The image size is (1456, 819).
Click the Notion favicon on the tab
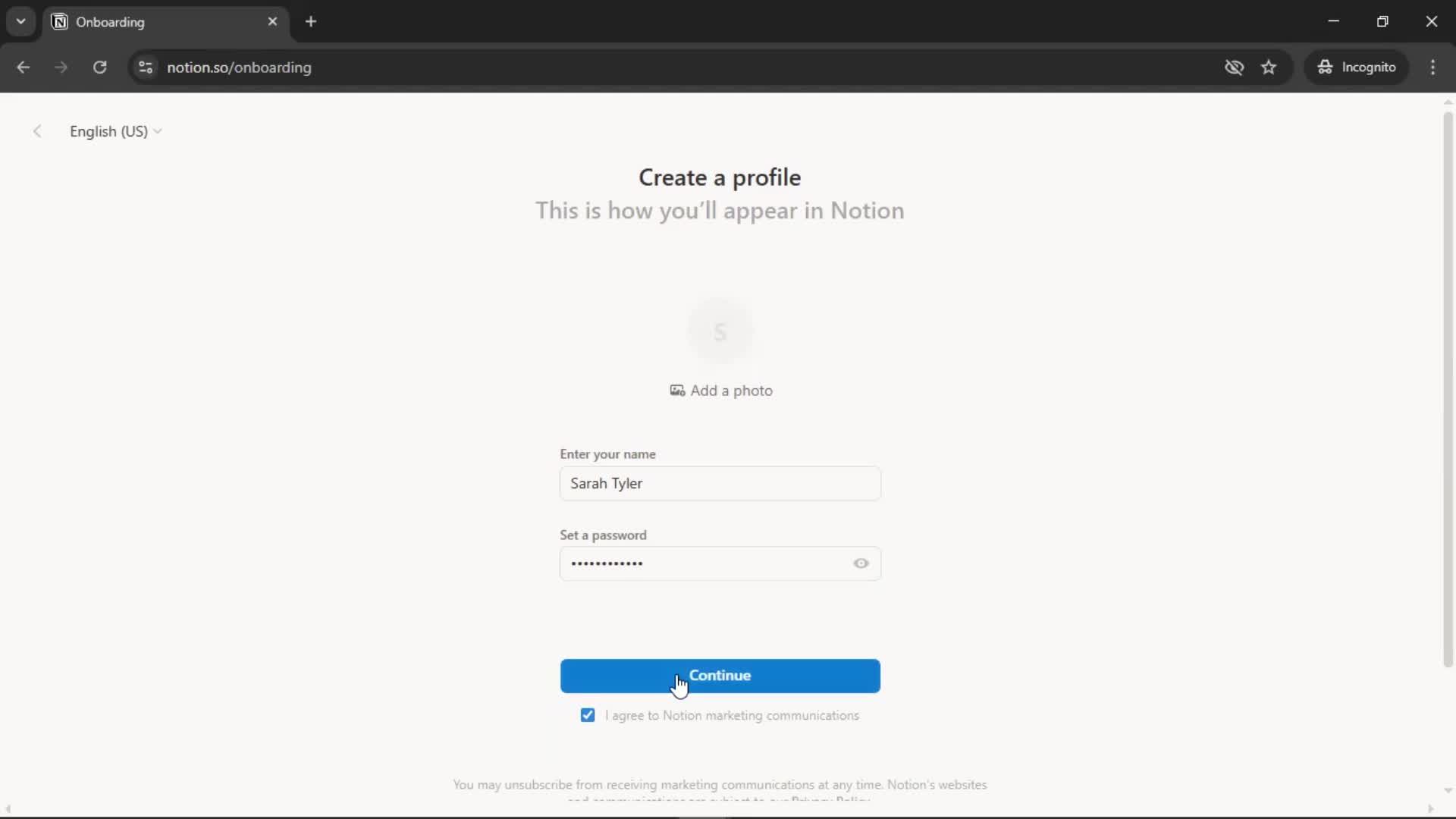(x=59, y=21)
